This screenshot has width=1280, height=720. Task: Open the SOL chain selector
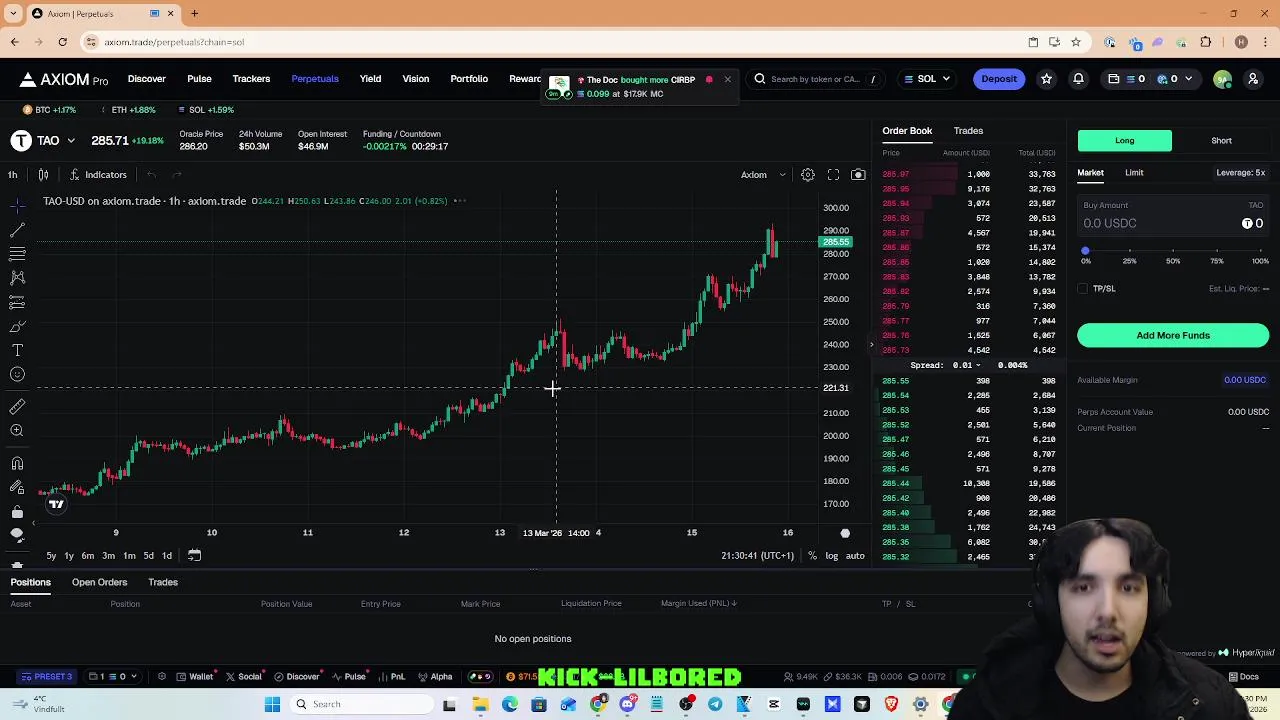click(x=927, y=79)
